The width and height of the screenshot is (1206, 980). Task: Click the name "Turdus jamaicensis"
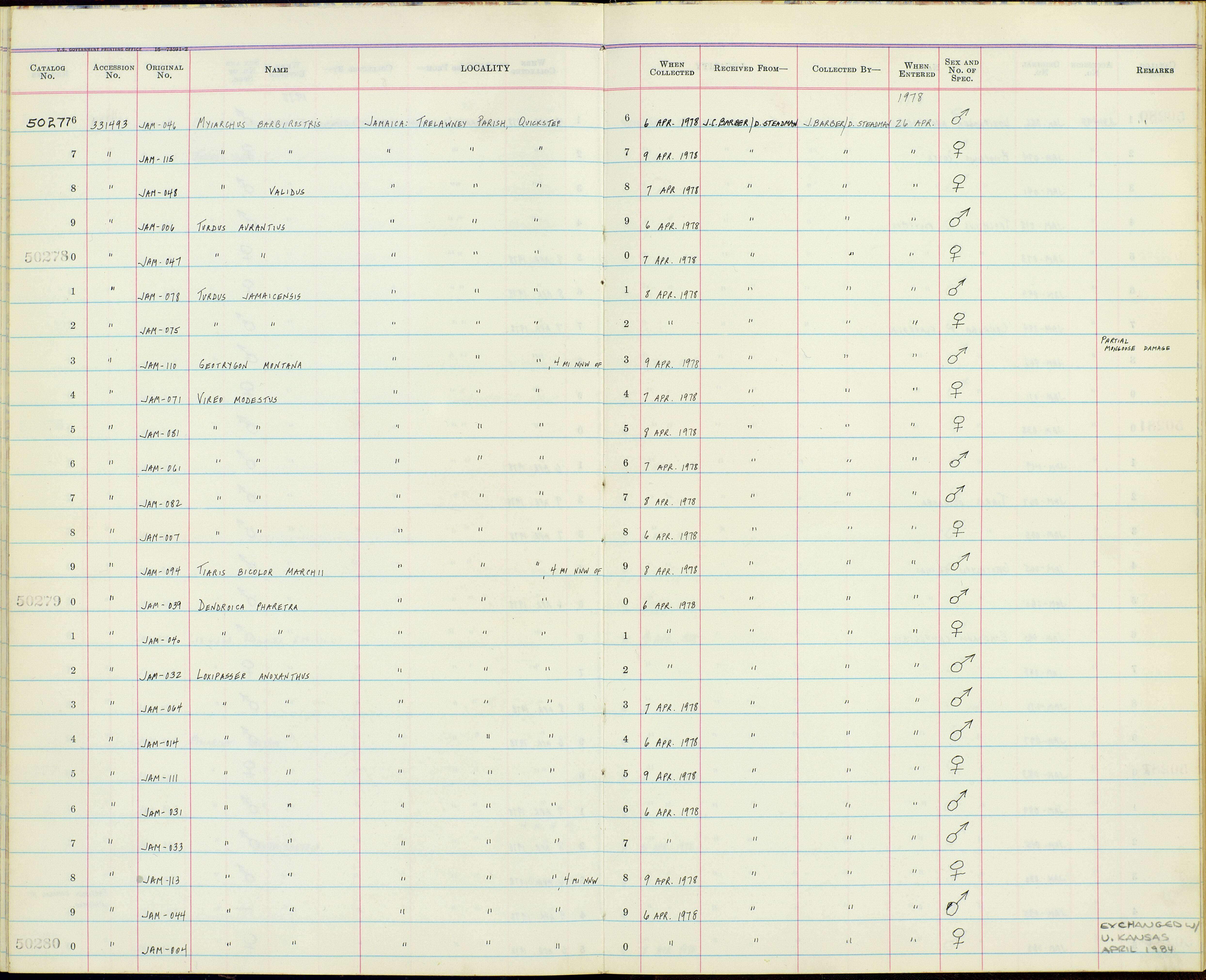tap(248, 296)
